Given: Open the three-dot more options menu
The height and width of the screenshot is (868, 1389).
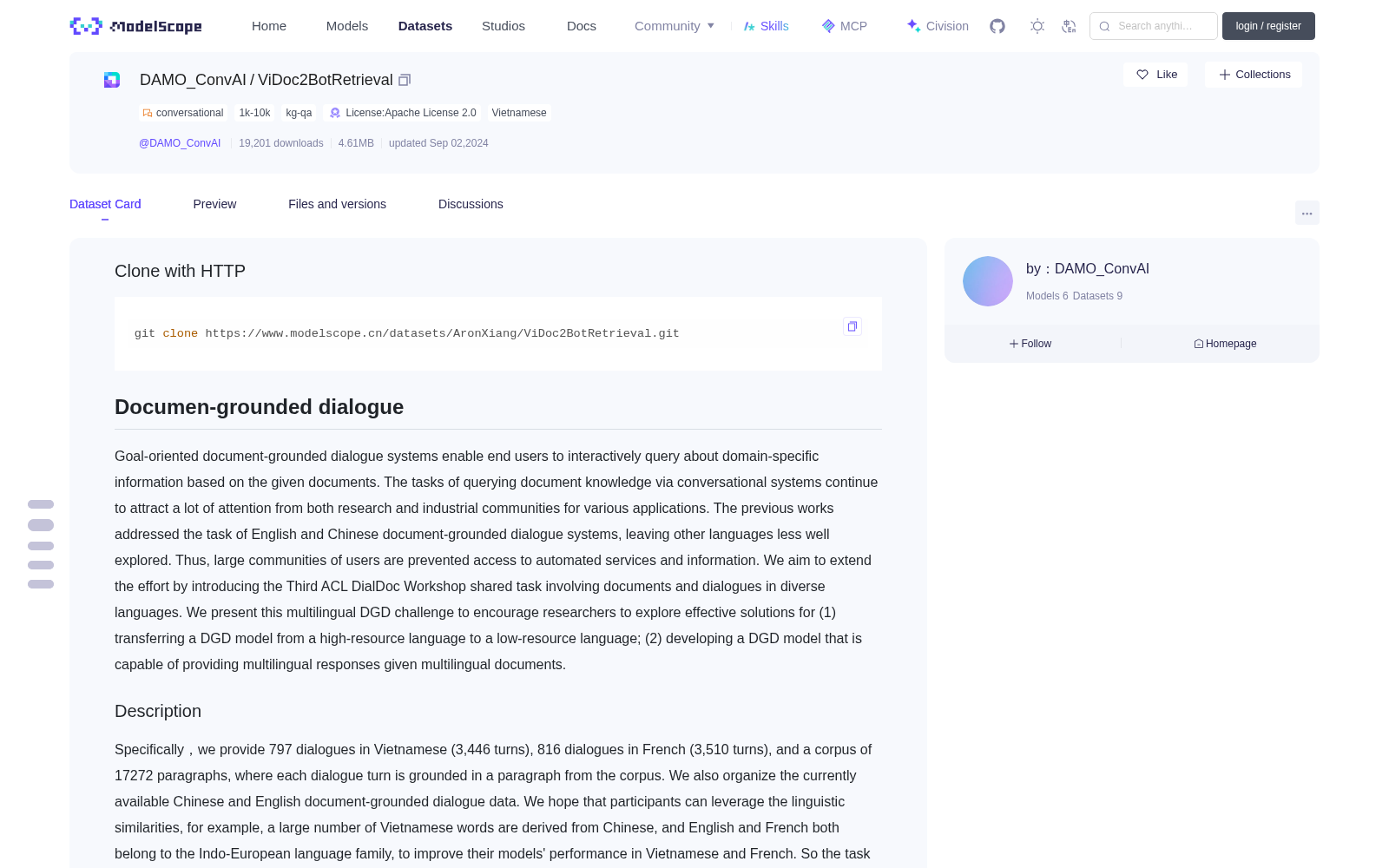Looking at the screenshot, I should pyautogui.click(x=1307, y=213).
